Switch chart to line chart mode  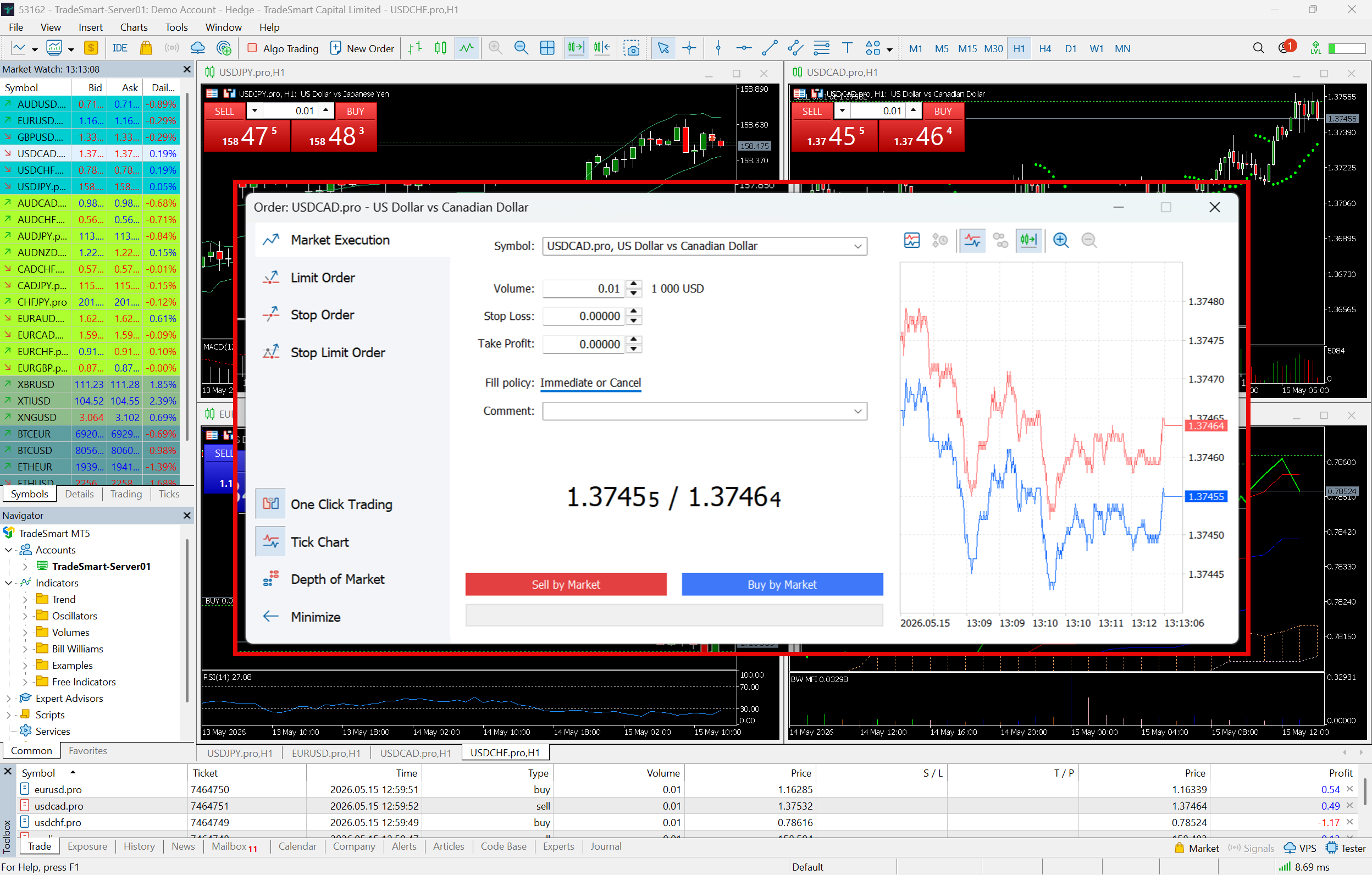[x=467, y=48]
